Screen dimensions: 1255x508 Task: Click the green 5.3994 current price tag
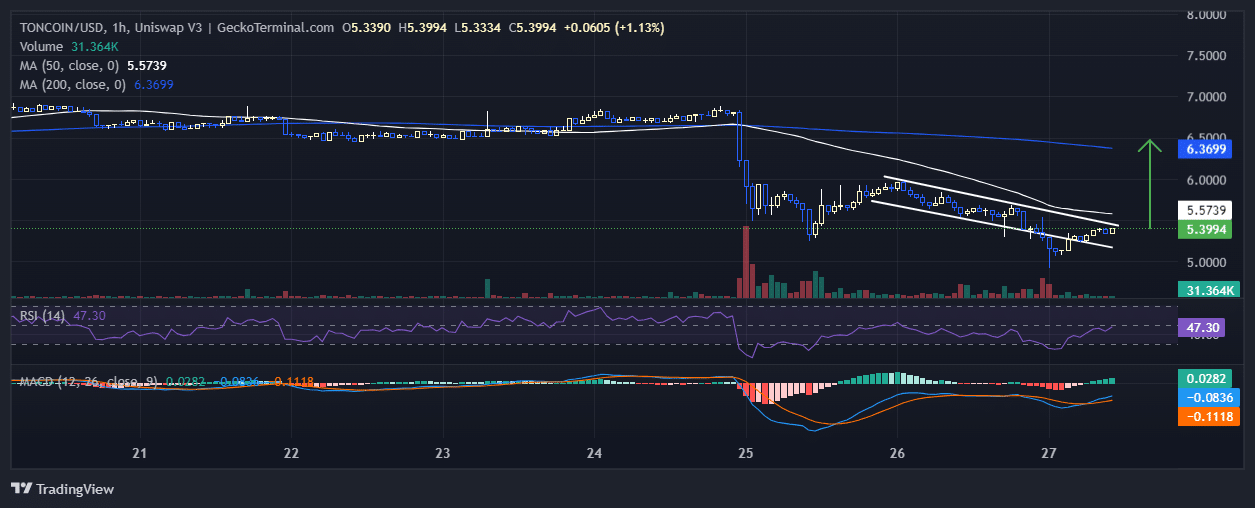click(x=1206, y=230)
